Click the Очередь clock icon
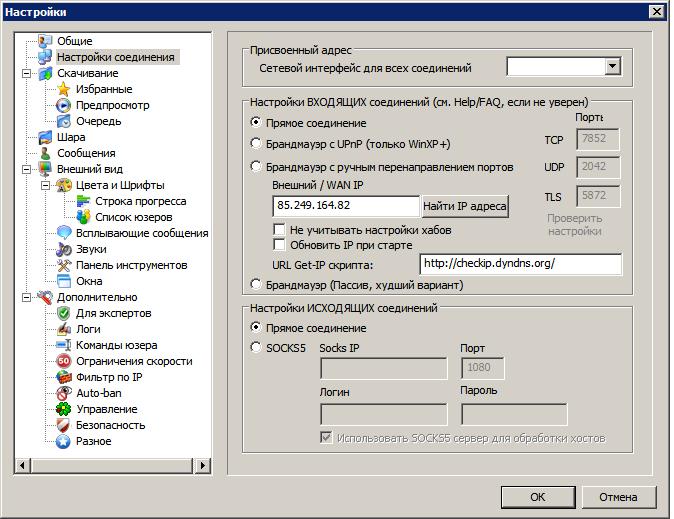Viewport: 674px width, 519px height. (x=64, y=121)
